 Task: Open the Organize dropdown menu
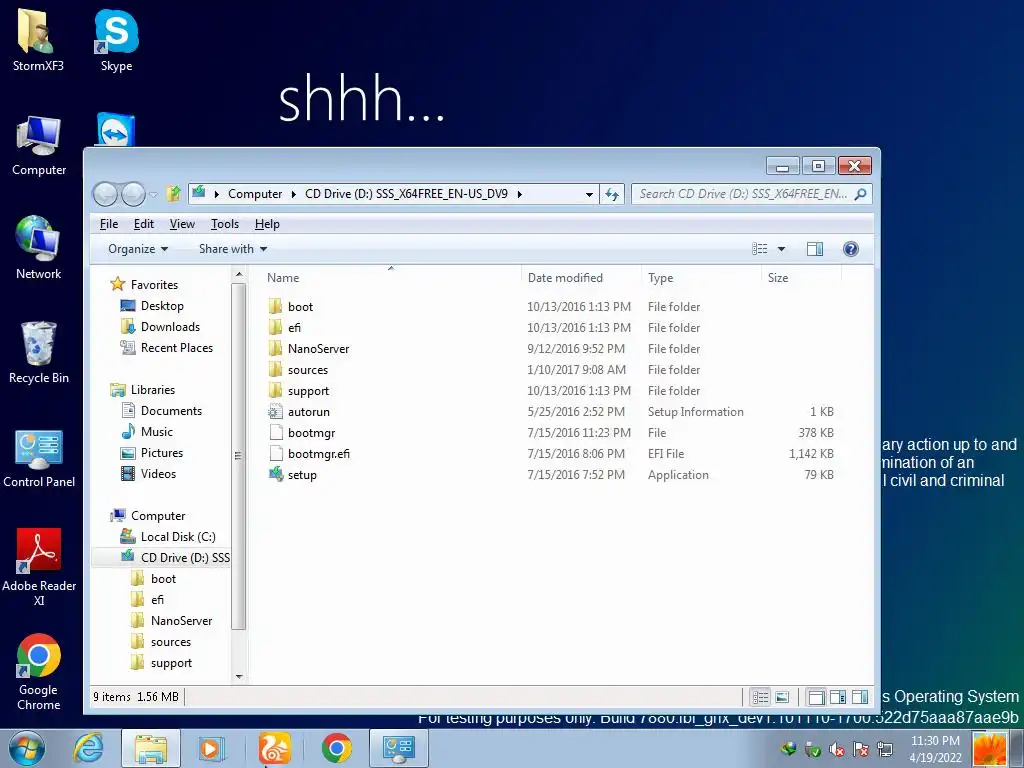click(138, 249)
